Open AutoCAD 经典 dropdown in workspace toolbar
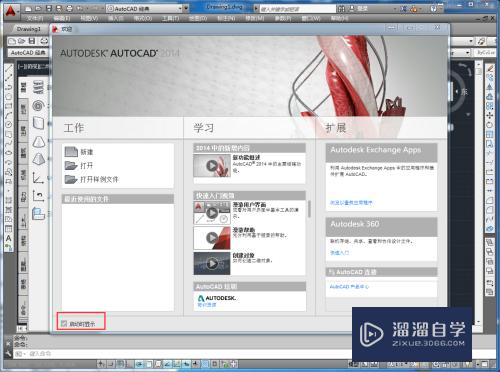The image size is (500, 372). (x=28, y=53)
